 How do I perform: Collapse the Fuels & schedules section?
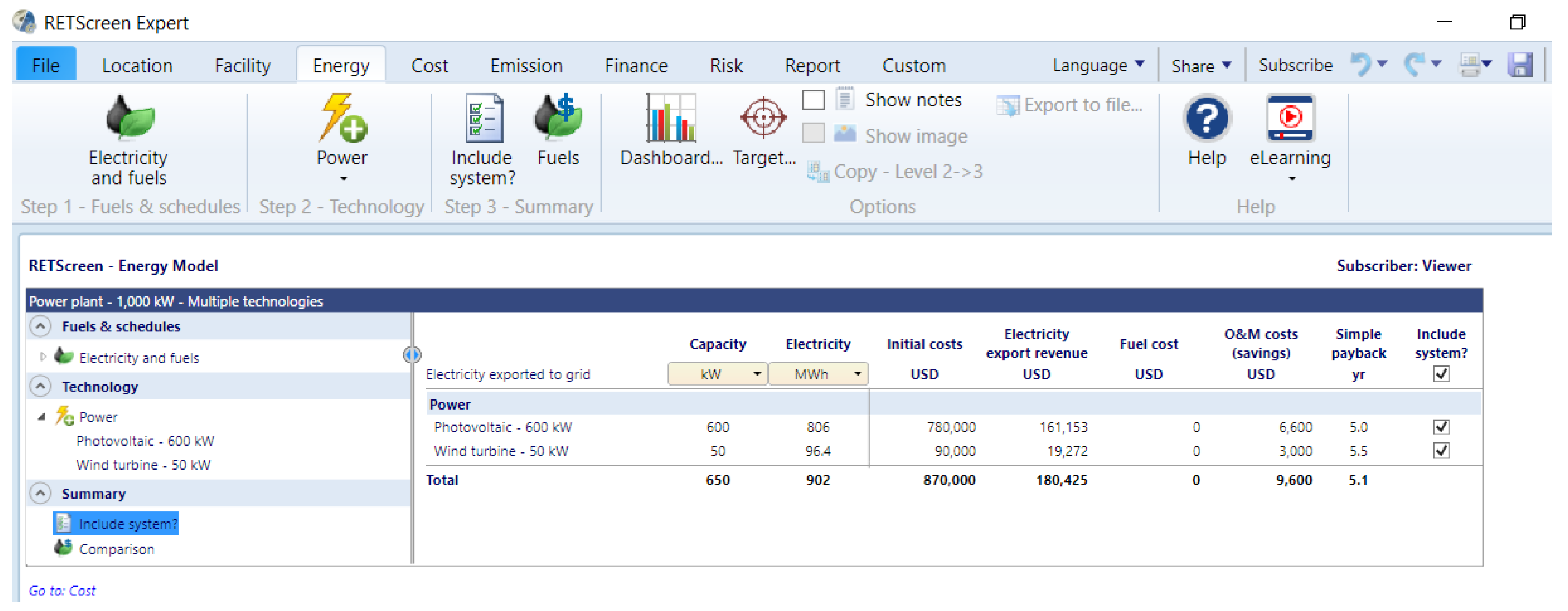click(x=40, y=327)
